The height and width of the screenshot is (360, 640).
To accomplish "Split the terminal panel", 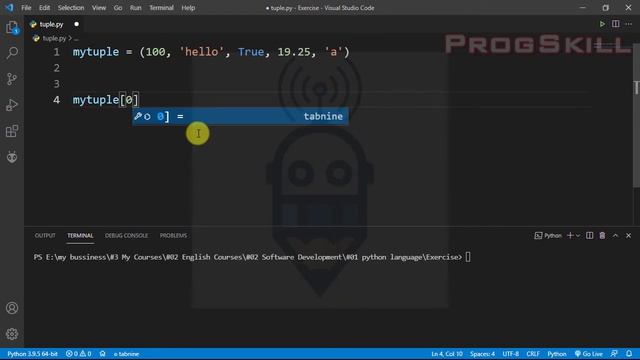I will (589, 236).
